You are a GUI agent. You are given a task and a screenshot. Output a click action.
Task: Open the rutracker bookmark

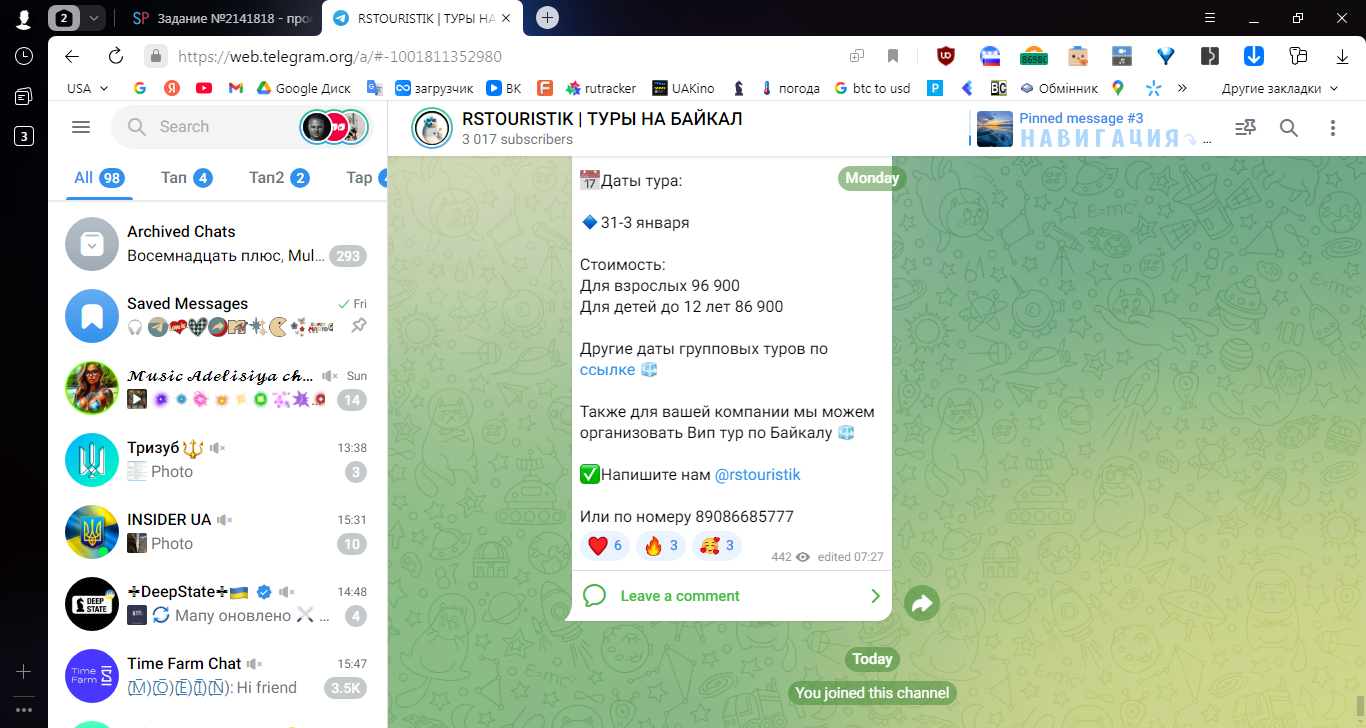coord(602,88)
